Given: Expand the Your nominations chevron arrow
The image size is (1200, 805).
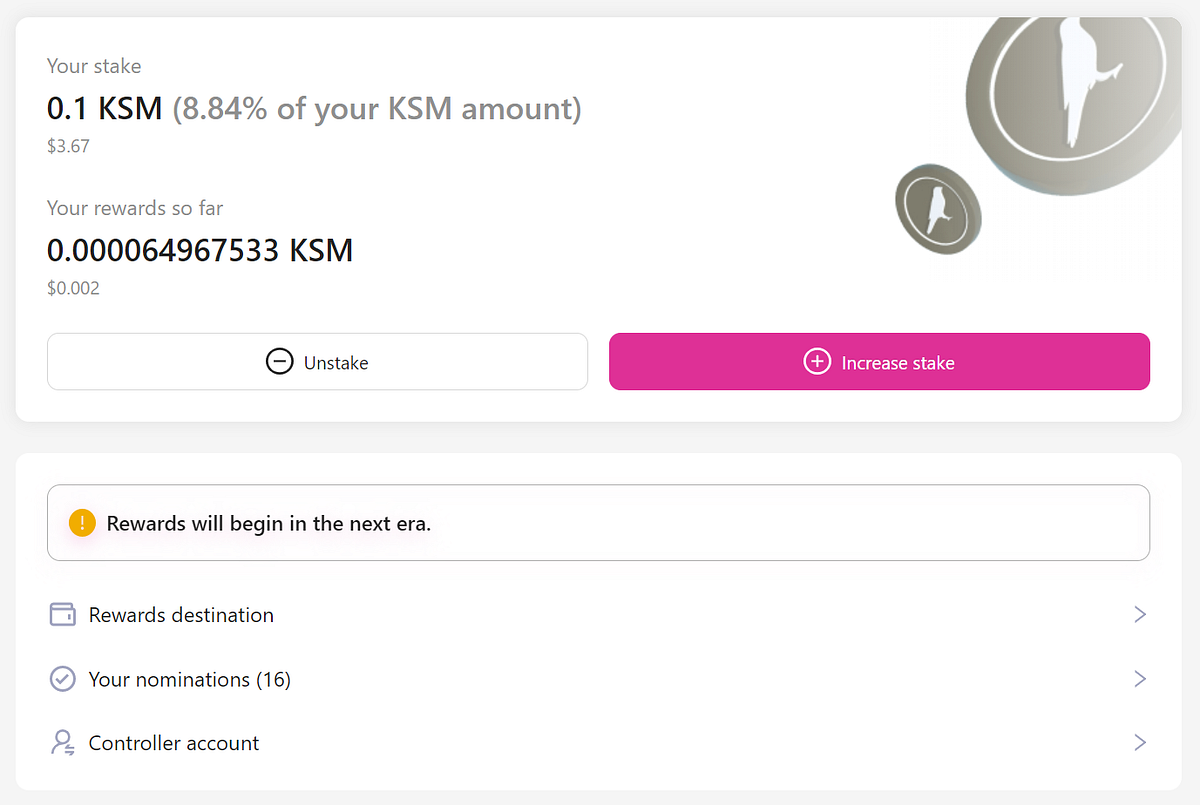Looking at the screenshot, I should point(1139,679).
